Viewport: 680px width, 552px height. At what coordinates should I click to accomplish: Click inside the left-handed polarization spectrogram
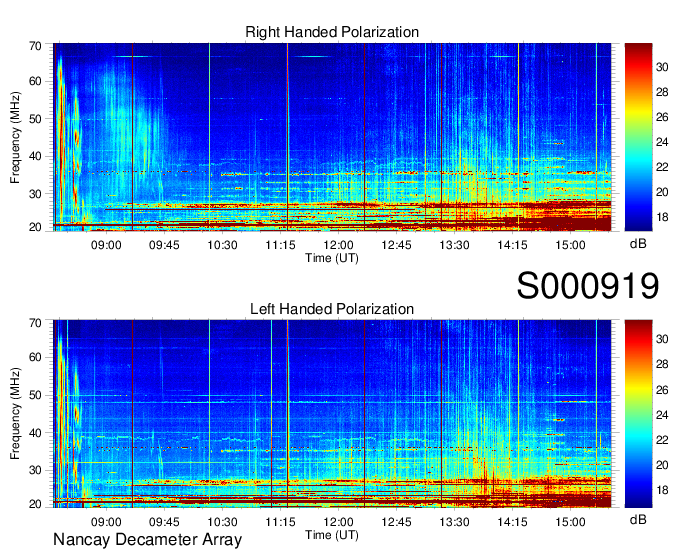coord(332,414)
